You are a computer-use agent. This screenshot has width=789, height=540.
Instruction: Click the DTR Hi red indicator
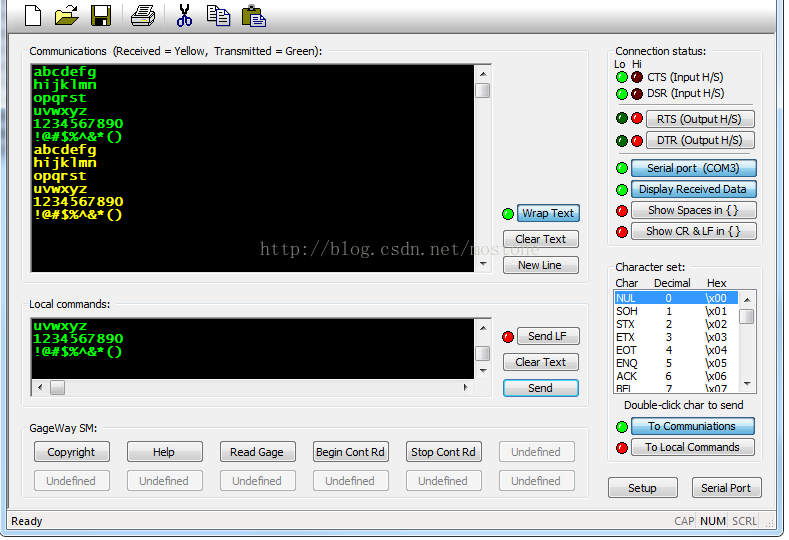tap(637, 140)
